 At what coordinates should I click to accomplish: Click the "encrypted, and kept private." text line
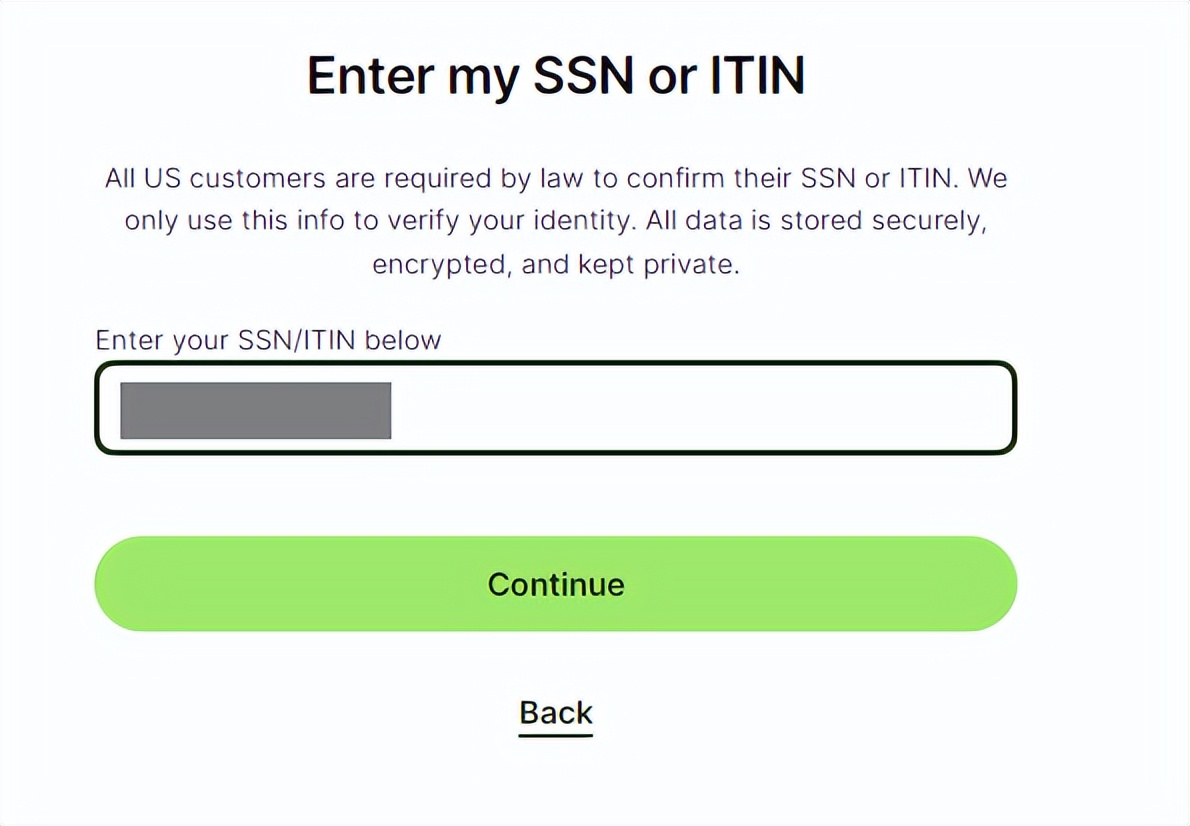[x=555, y=265]
